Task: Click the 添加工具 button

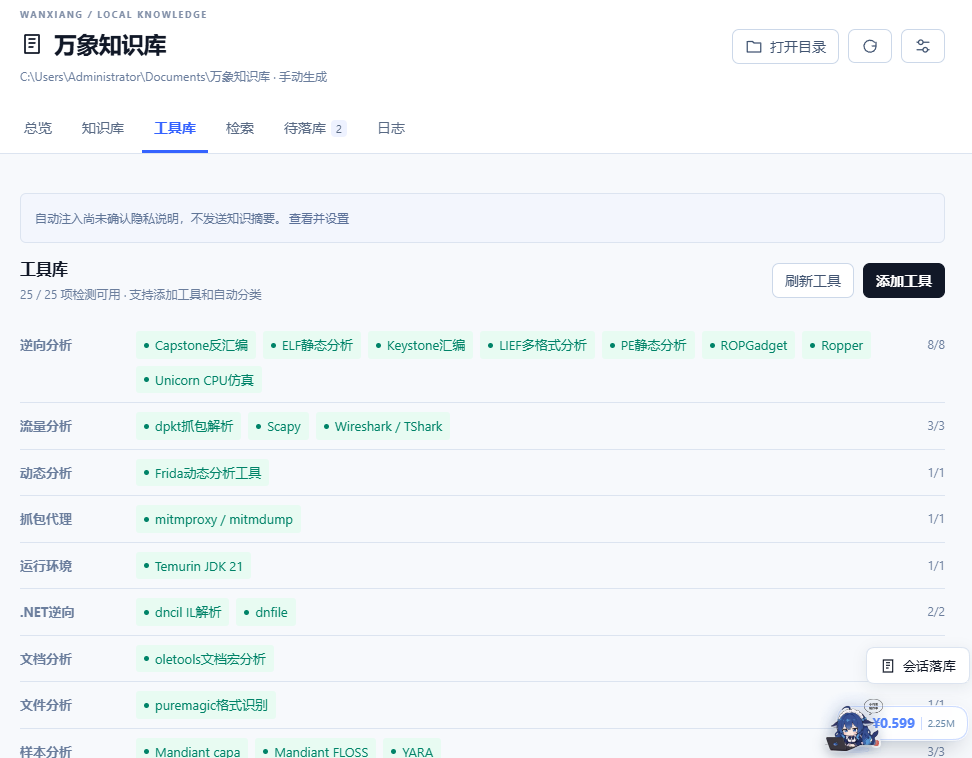Action: tap(904, 281)
